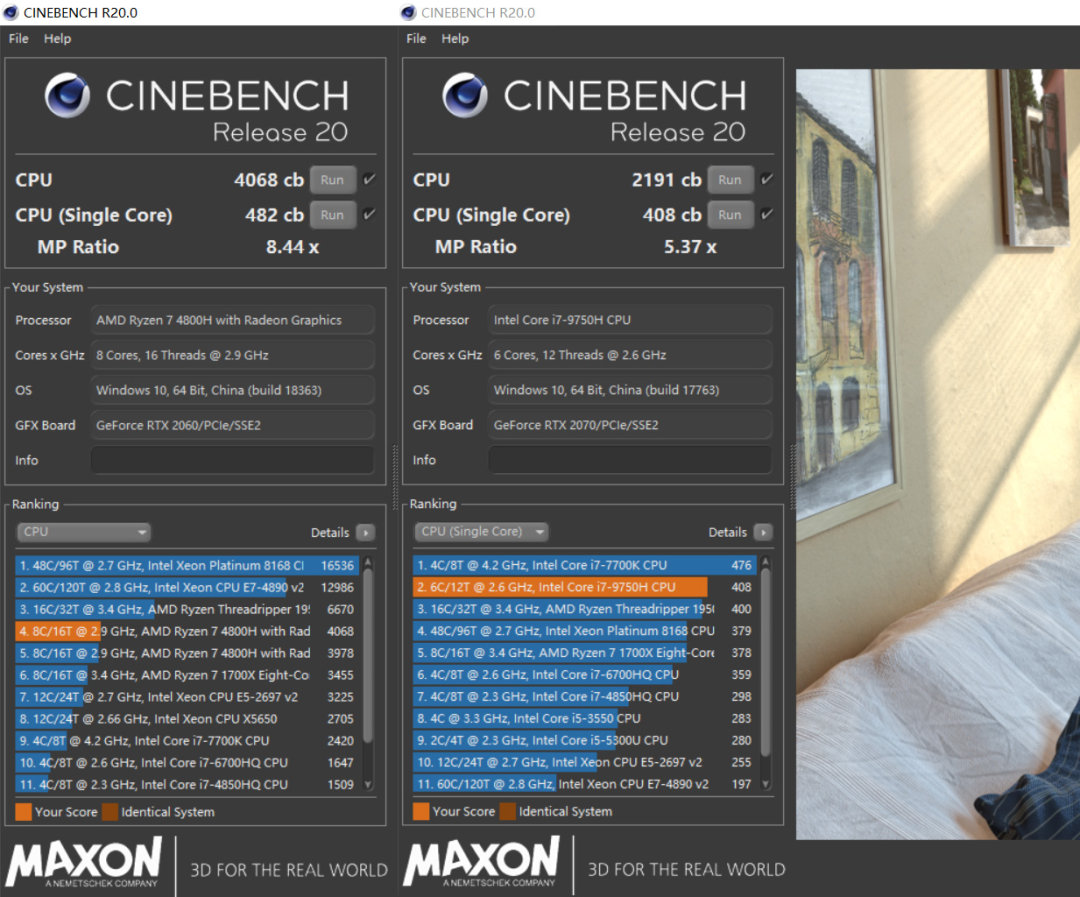Click Info input field in right window
The width and height of the screenshot is (1080, 897).
pos(630,460)
